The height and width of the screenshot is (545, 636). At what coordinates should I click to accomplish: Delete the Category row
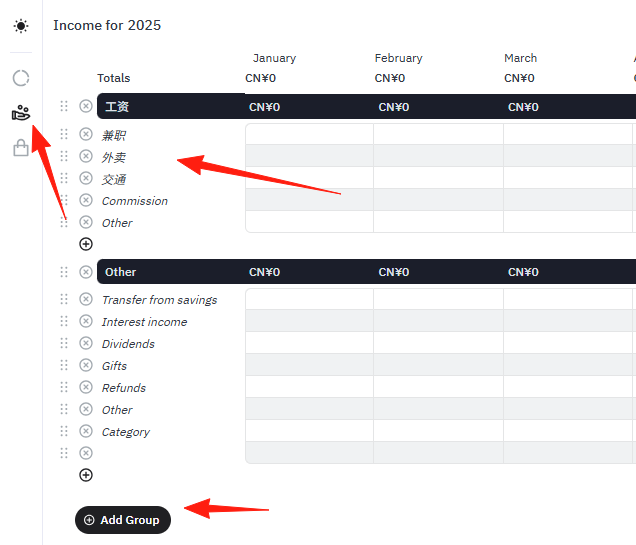(86, 431)
